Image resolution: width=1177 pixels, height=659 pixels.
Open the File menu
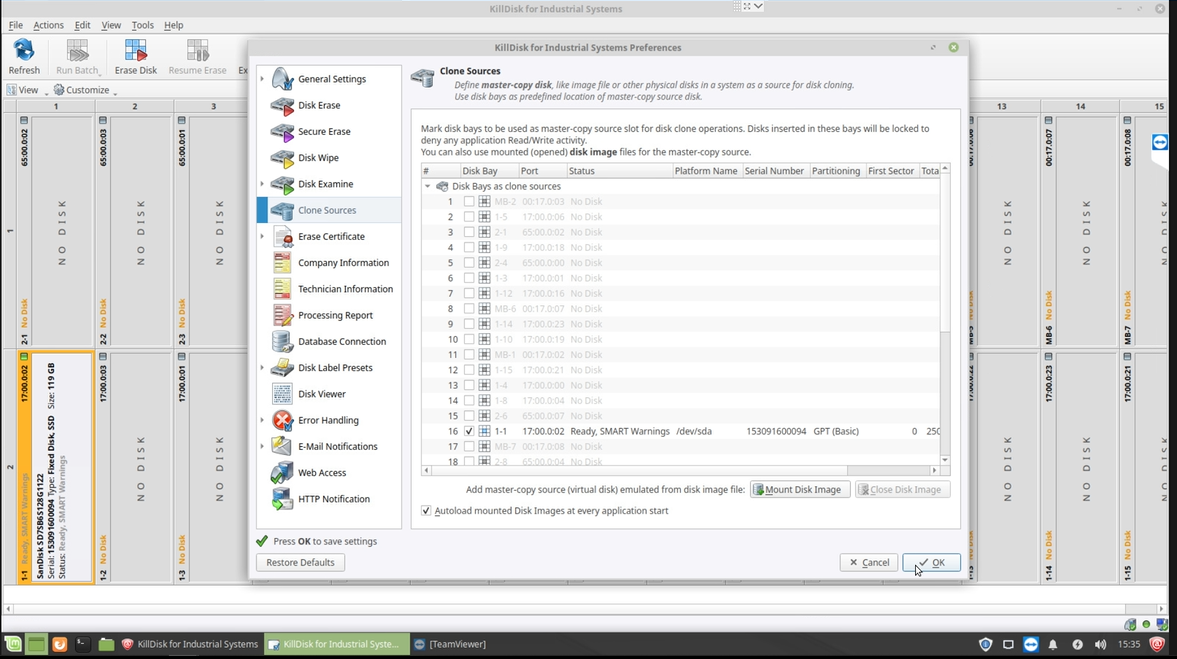(16, 25)
